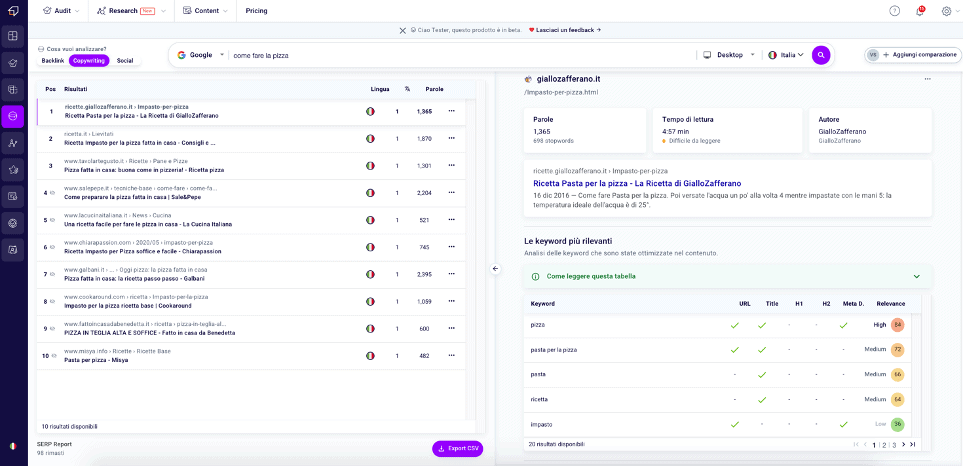Click the orange 72 relevance badge
Viewport: 964px width, 466px height.
[898, 350]
